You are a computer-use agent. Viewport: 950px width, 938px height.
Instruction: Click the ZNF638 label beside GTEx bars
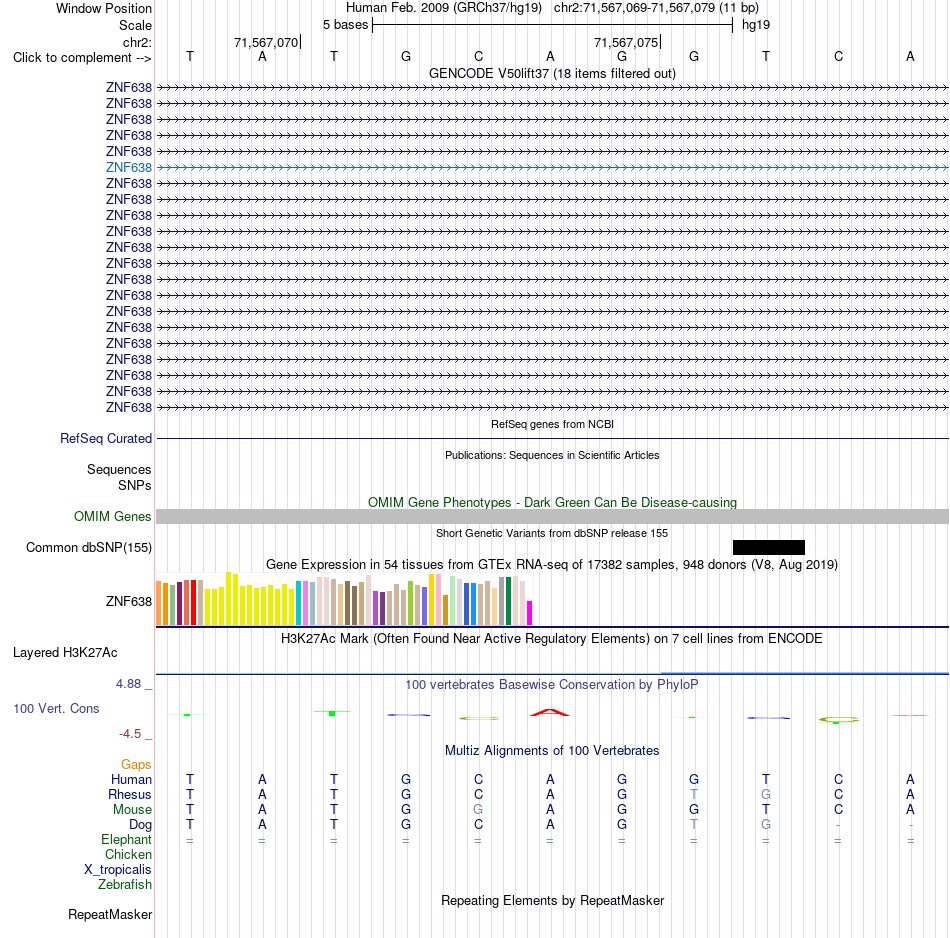tap(128, 601)
